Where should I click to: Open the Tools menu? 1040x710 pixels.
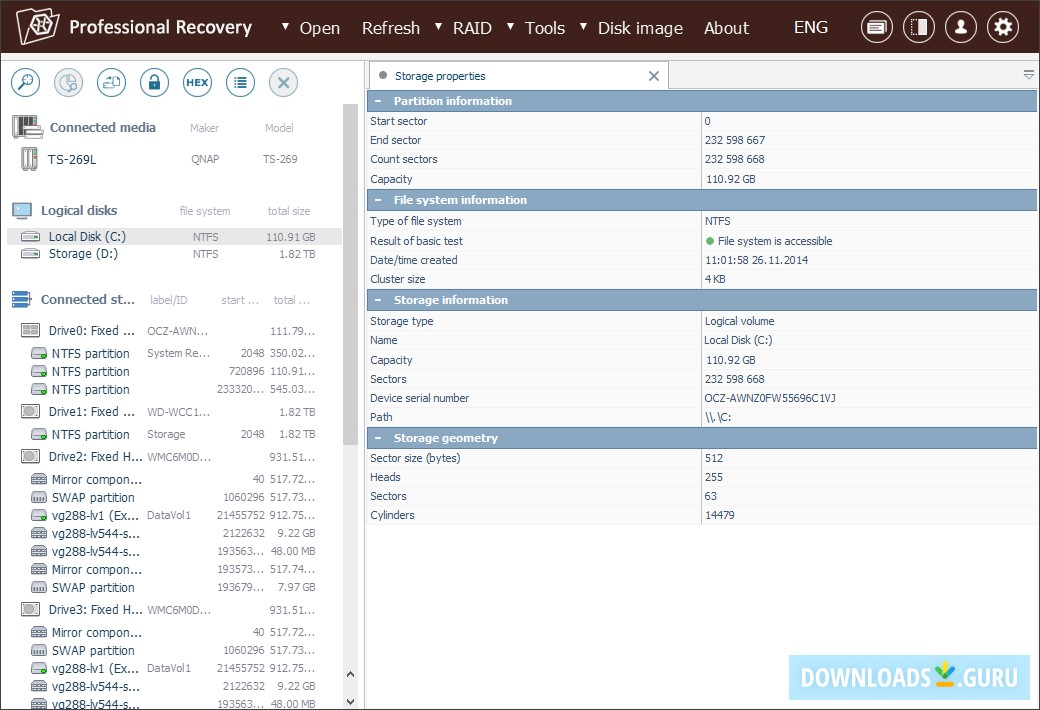click(544, 28)
